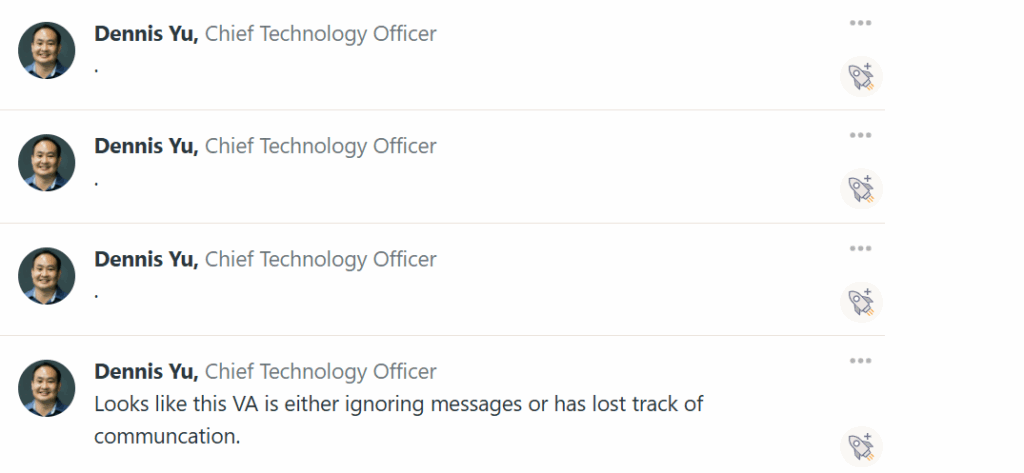The width and height of the screenshot is (1024, 473).
Task: Click Dennis Yu's avatar on the second comment
Action: pyautogui.click(x=46, y=163)
